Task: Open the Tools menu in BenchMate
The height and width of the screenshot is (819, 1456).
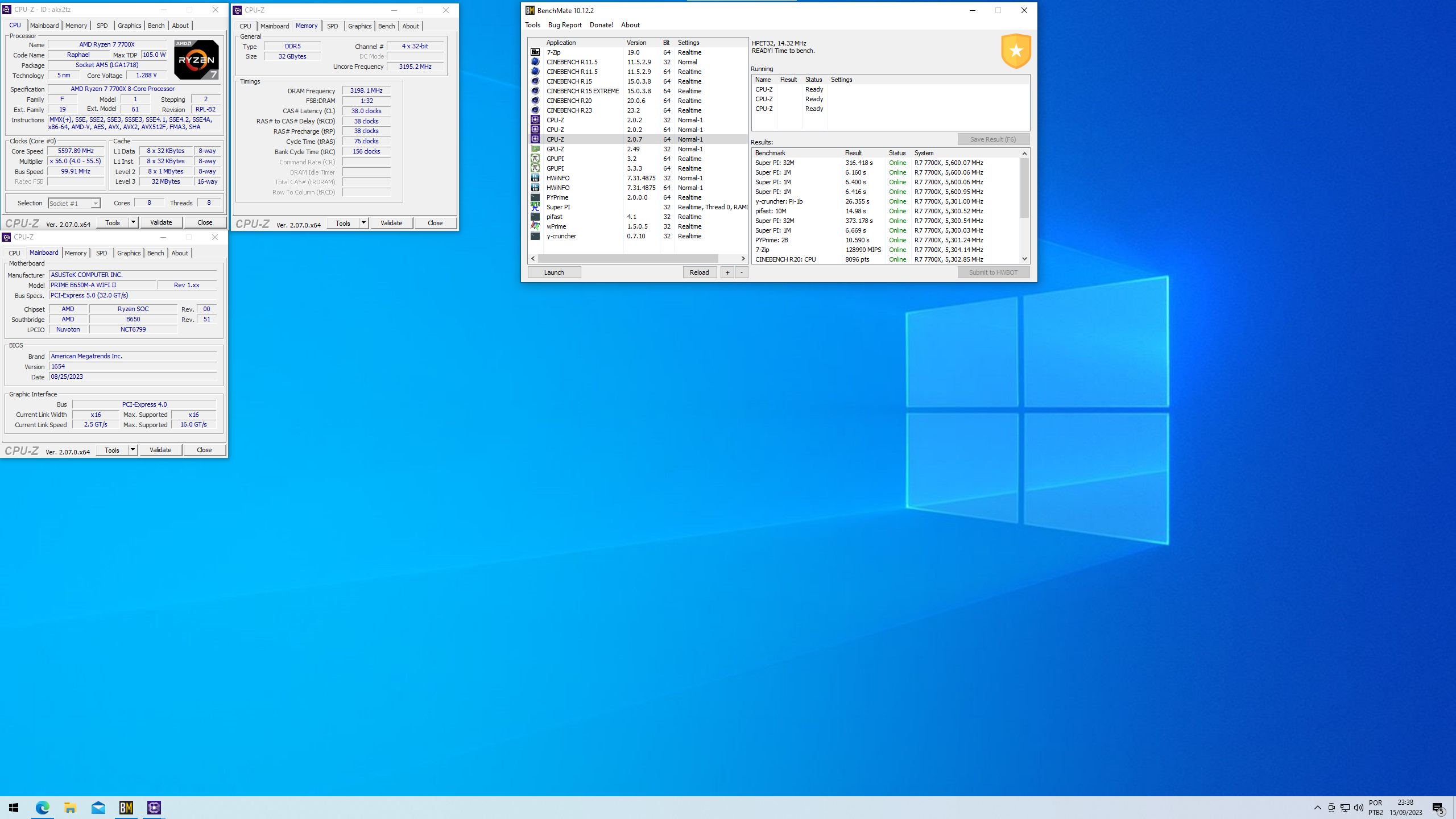Action: pyautogui.click(x=532, y=25)
